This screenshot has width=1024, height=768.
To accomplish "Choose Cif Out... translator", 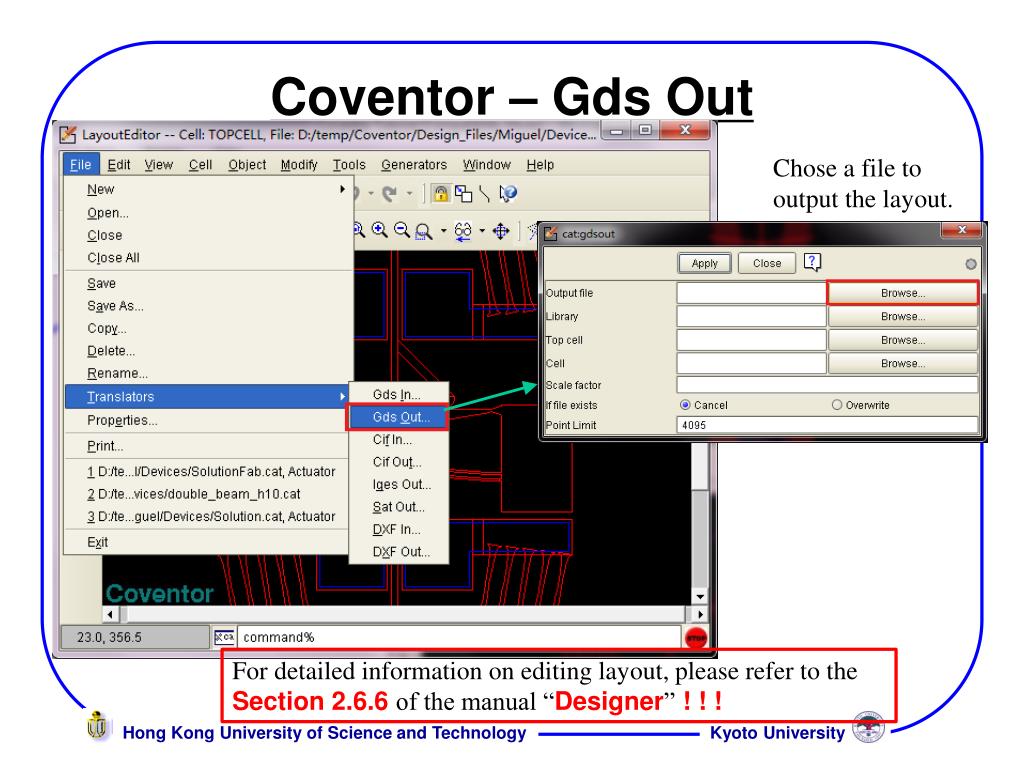I will click(397, 462).
